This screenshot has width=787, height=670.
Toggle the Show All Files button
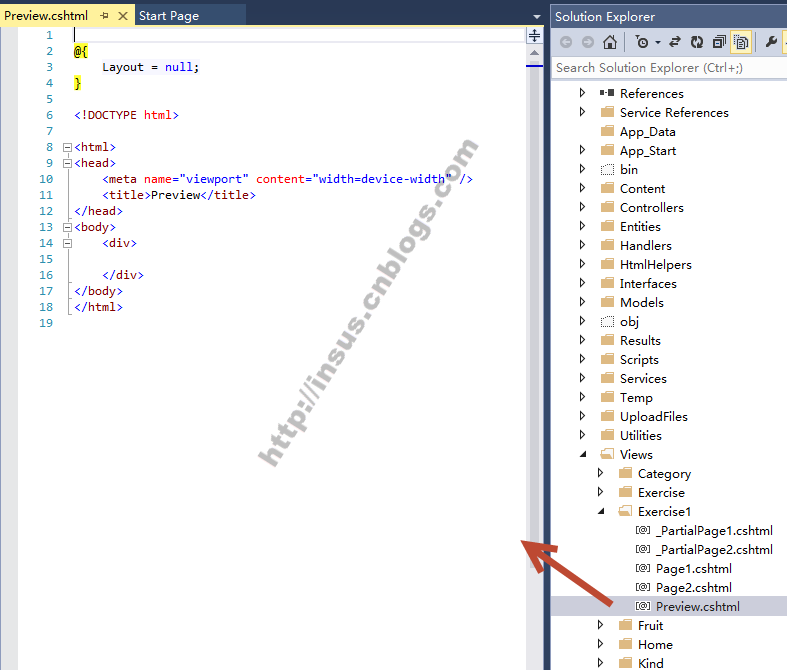(x=741, y=42)
